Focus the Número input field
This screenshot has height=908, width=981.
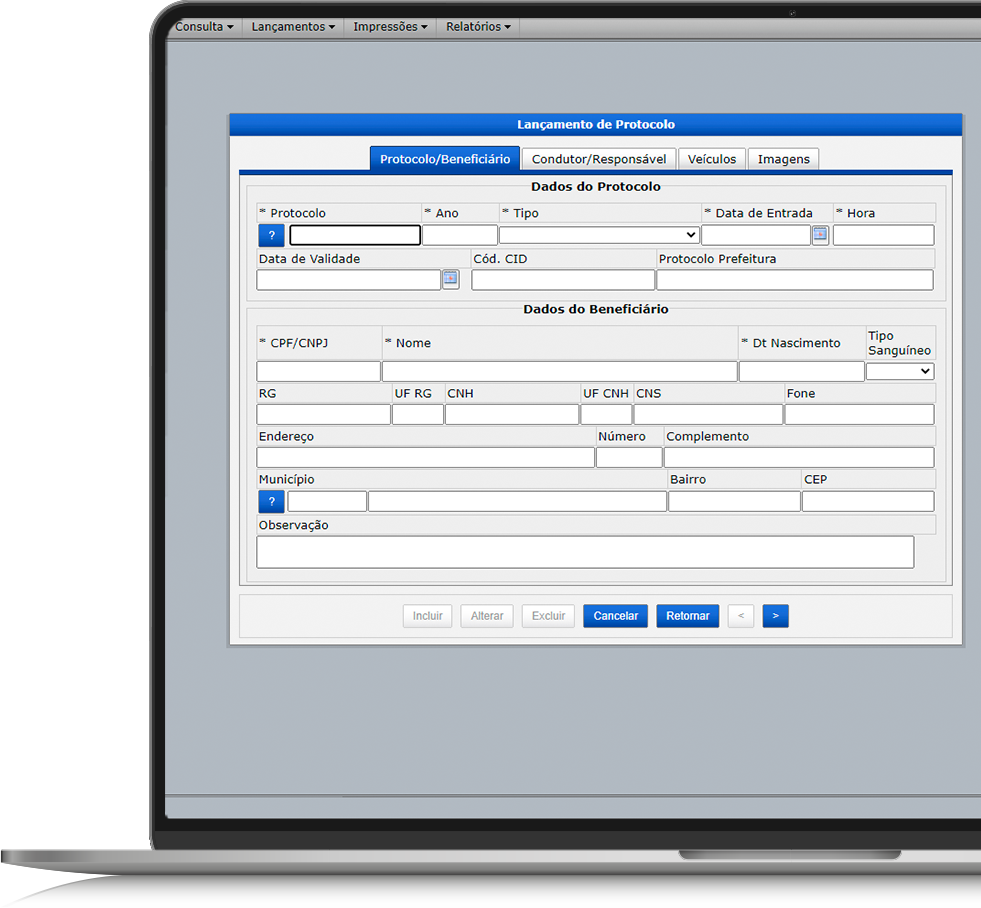(x=629, y=457)
